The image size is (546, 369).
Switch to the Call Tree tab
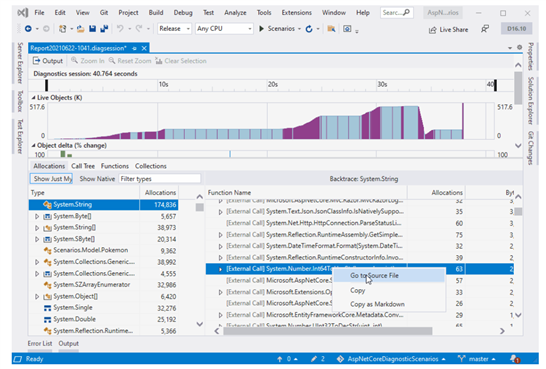click(x=83, y=166)
